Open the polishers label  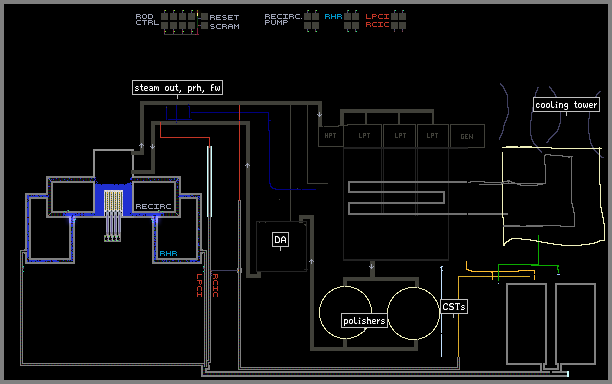click(364, 321)
